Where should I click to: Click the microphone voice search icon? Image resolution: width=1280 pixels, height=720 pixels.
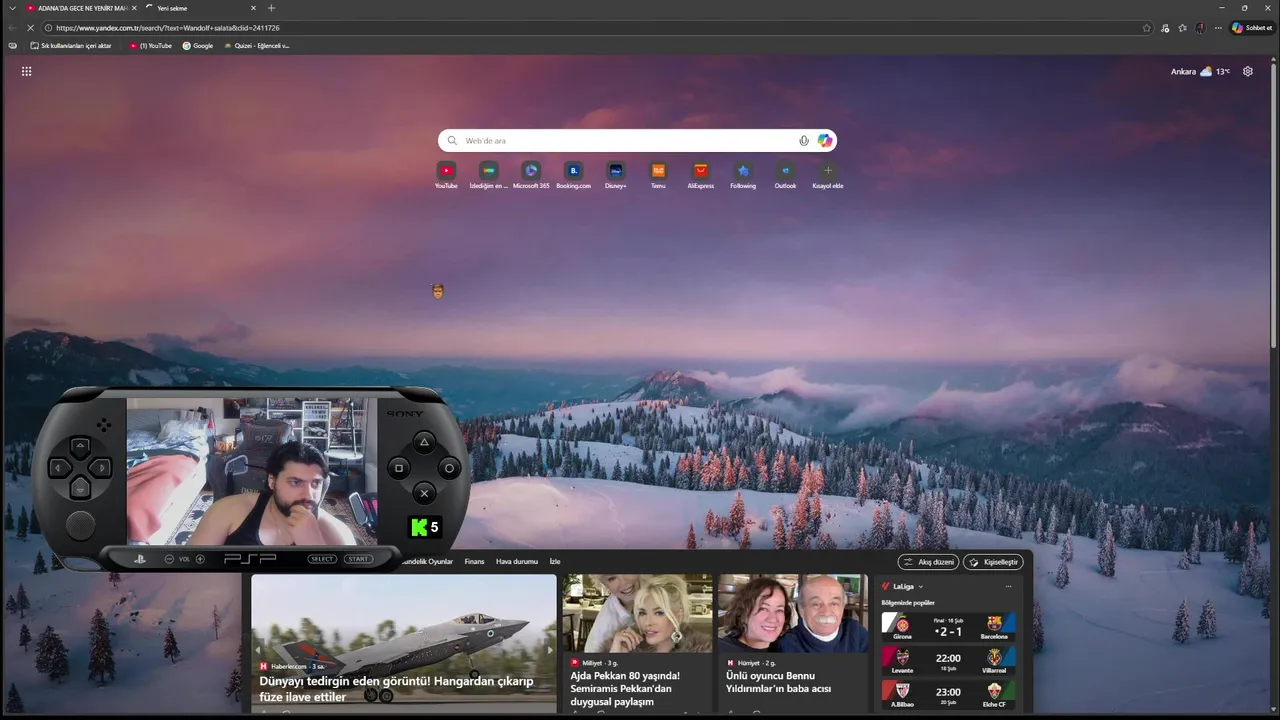(804, 141)
